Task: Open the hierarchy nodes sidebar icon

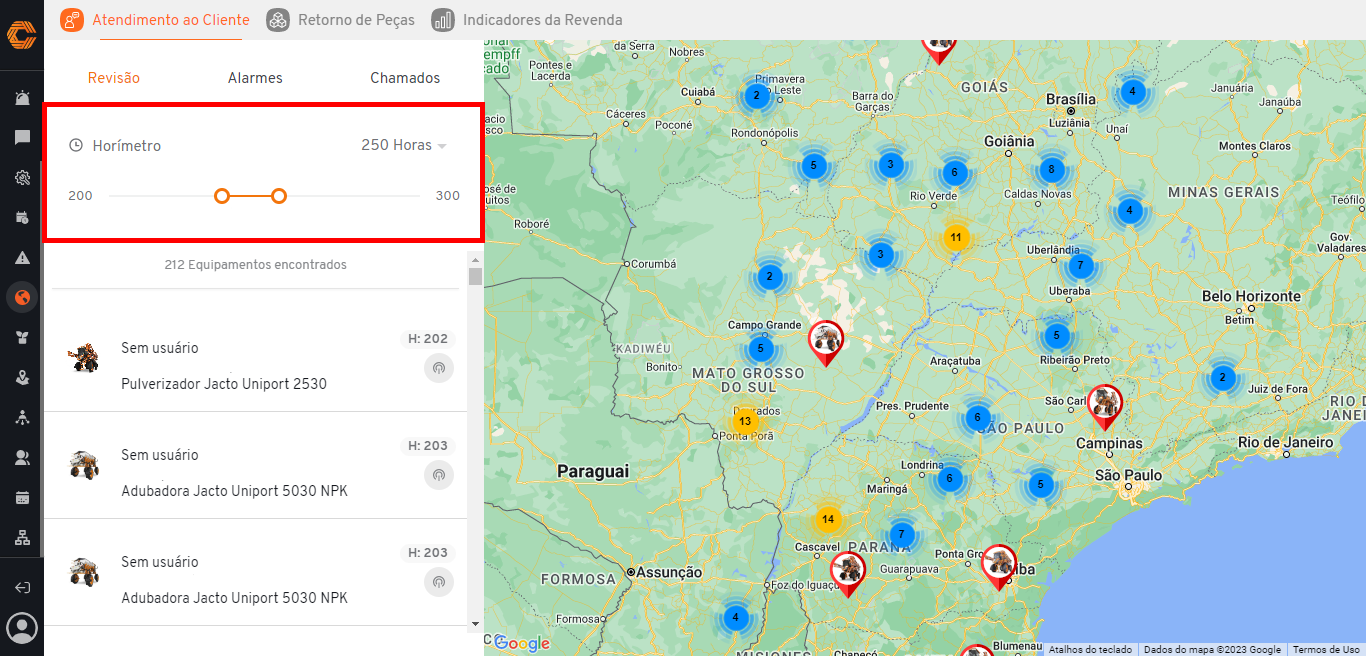Action: point(22,417)
